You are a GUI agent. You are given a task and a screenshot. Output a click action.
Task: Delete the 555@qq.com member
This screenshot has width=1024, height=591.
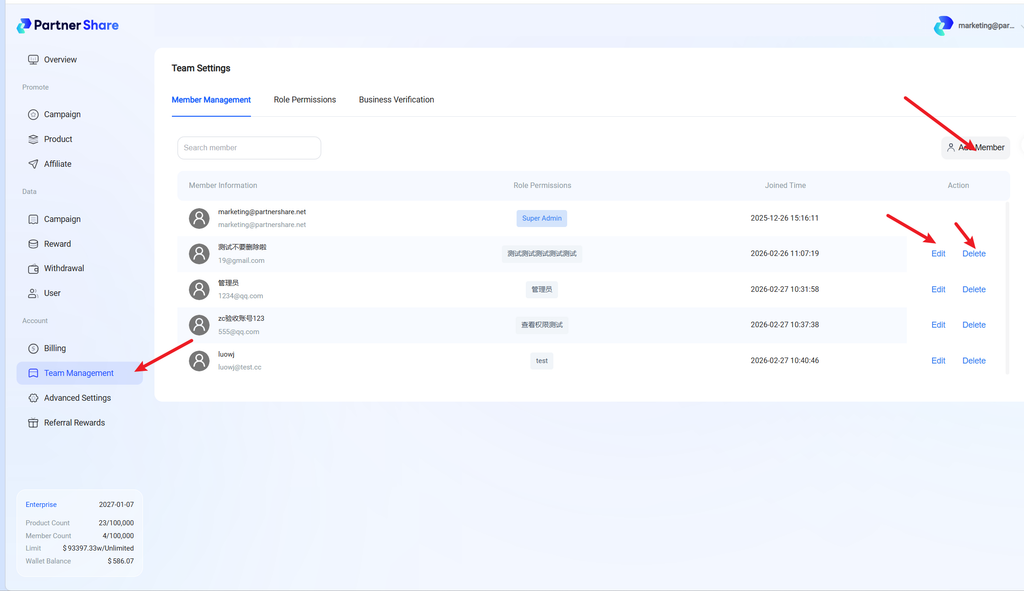974,325
